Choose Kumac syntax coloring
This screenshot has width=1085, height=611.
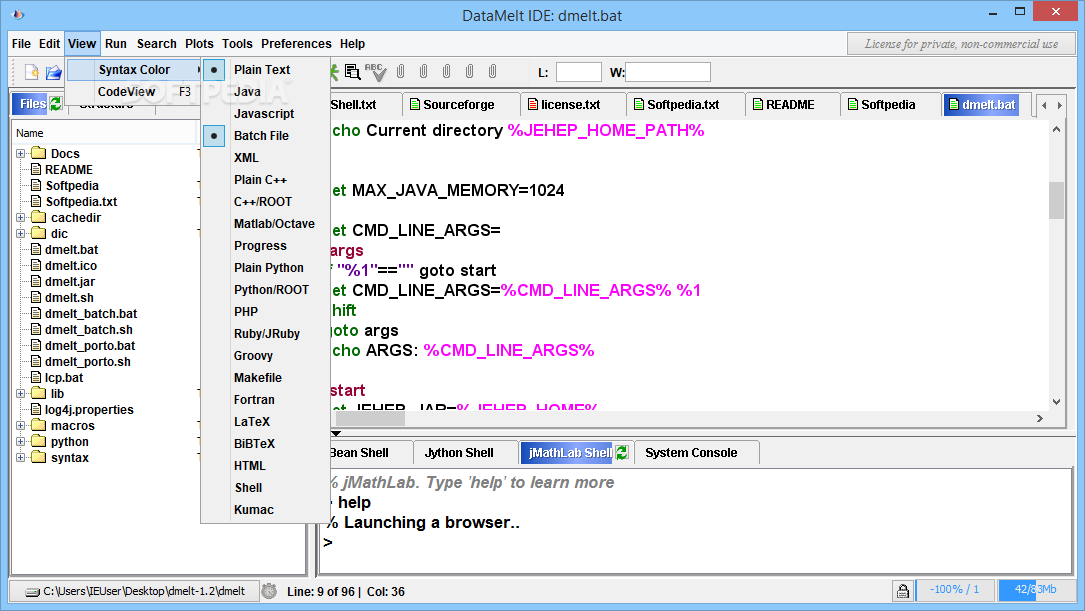coord(253,509)
